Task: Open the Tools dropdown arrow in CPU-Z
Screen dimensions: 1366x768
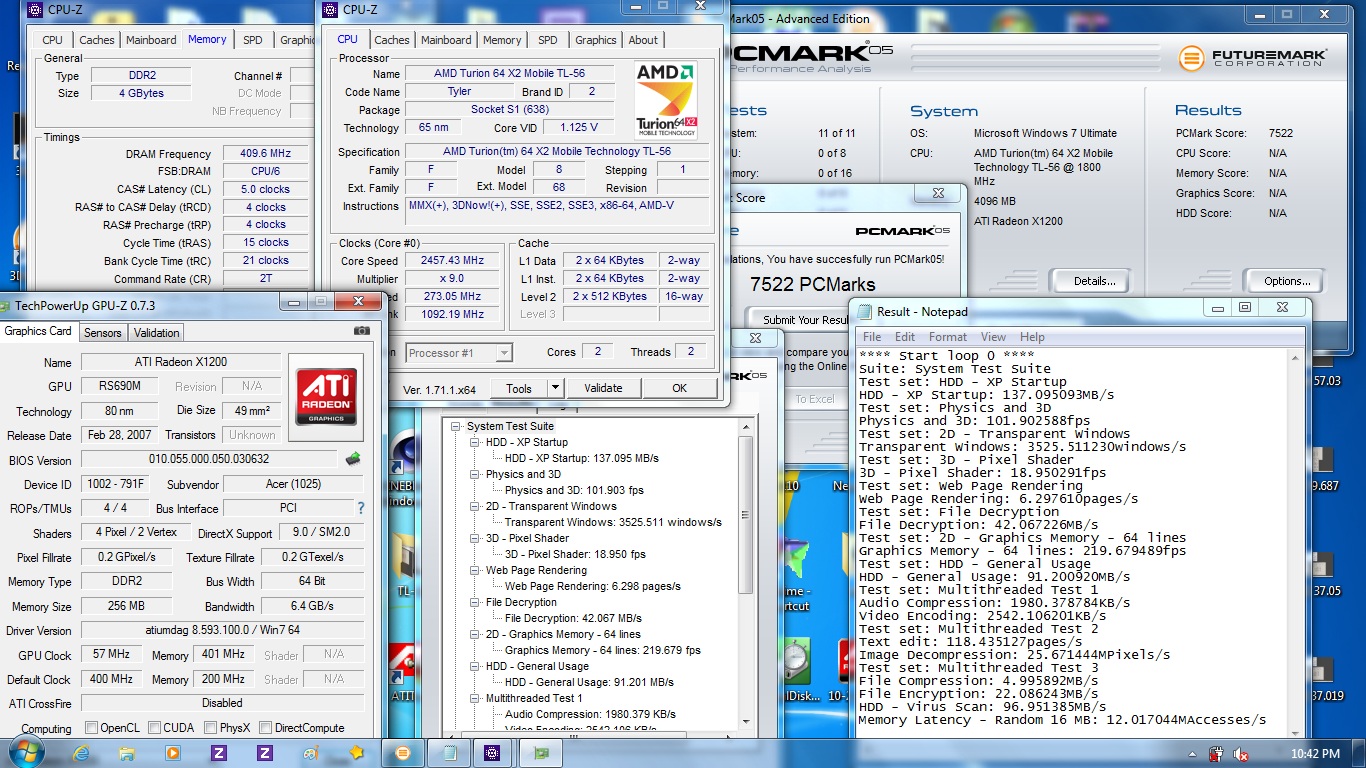Action: (x=557, y=388)
